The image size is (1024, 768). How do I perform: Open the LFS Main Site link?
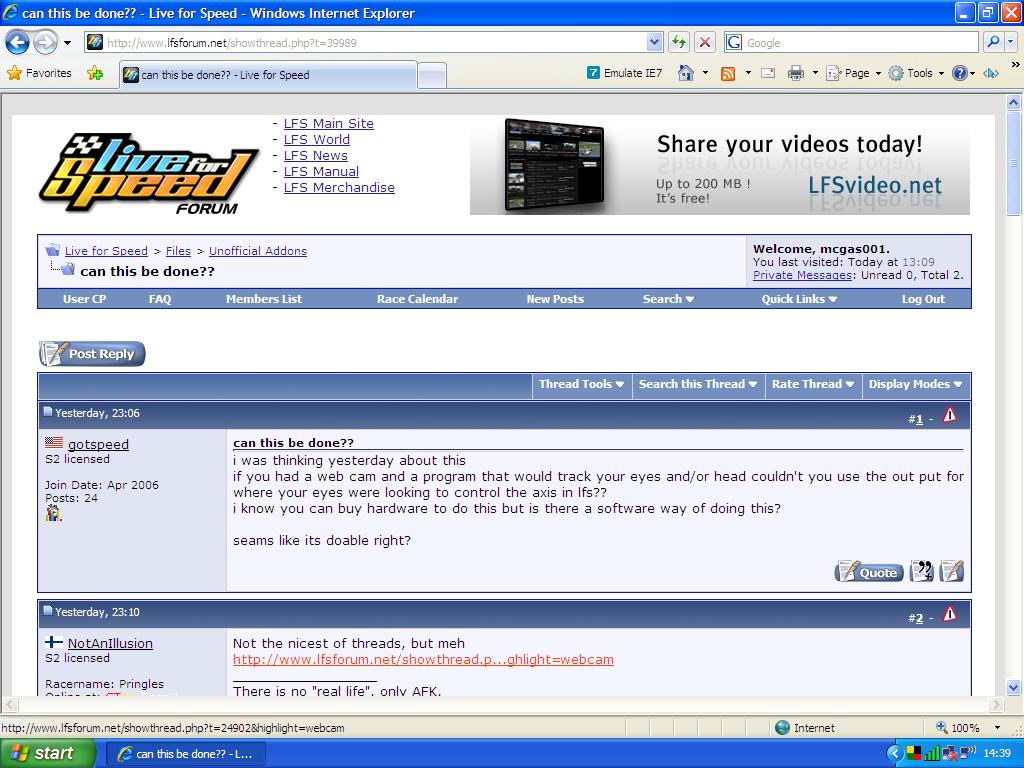click(328, 123)
